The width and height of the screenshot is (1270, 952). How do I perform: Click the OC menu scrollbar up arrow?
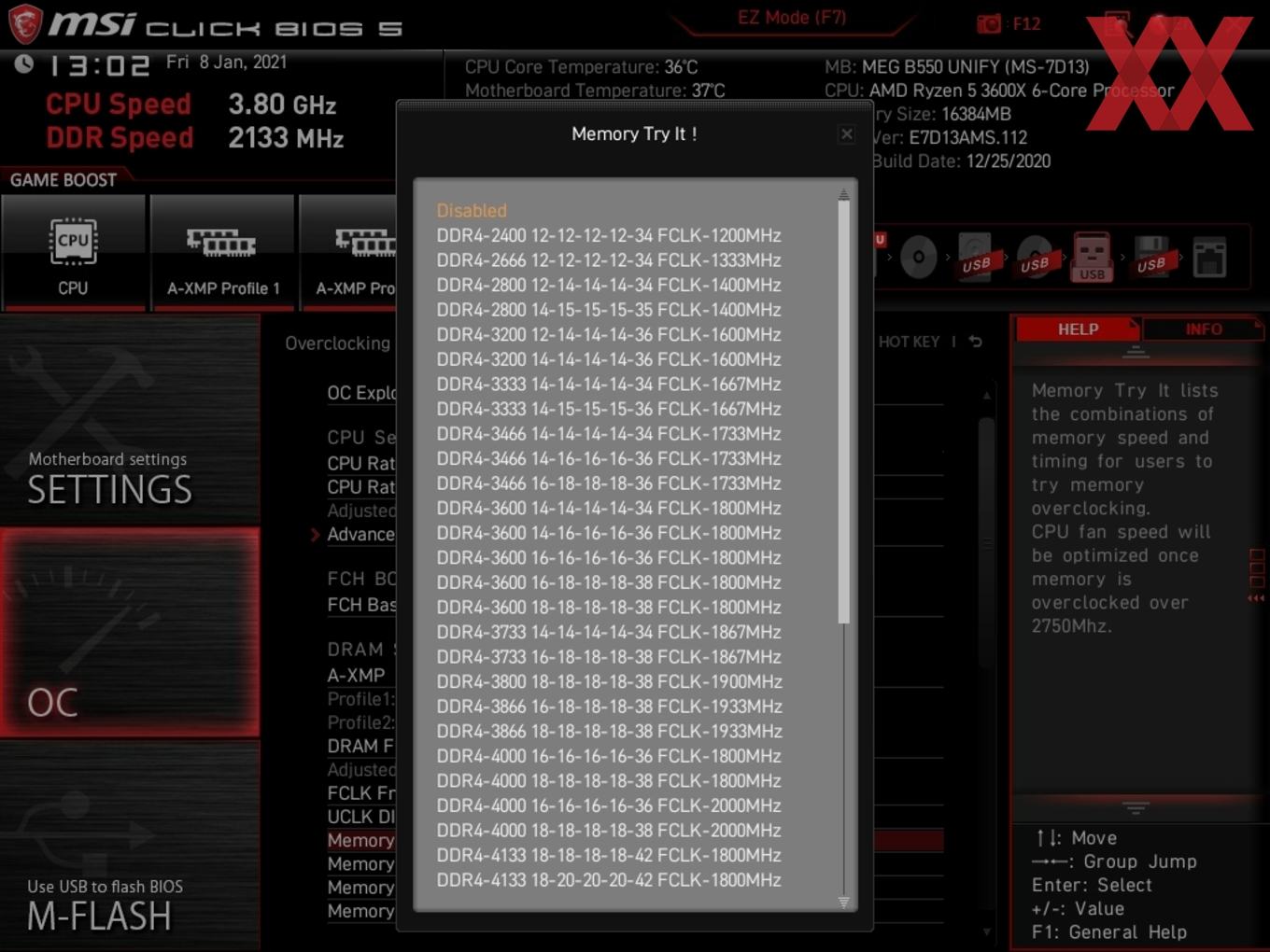[x=987, y=396]
